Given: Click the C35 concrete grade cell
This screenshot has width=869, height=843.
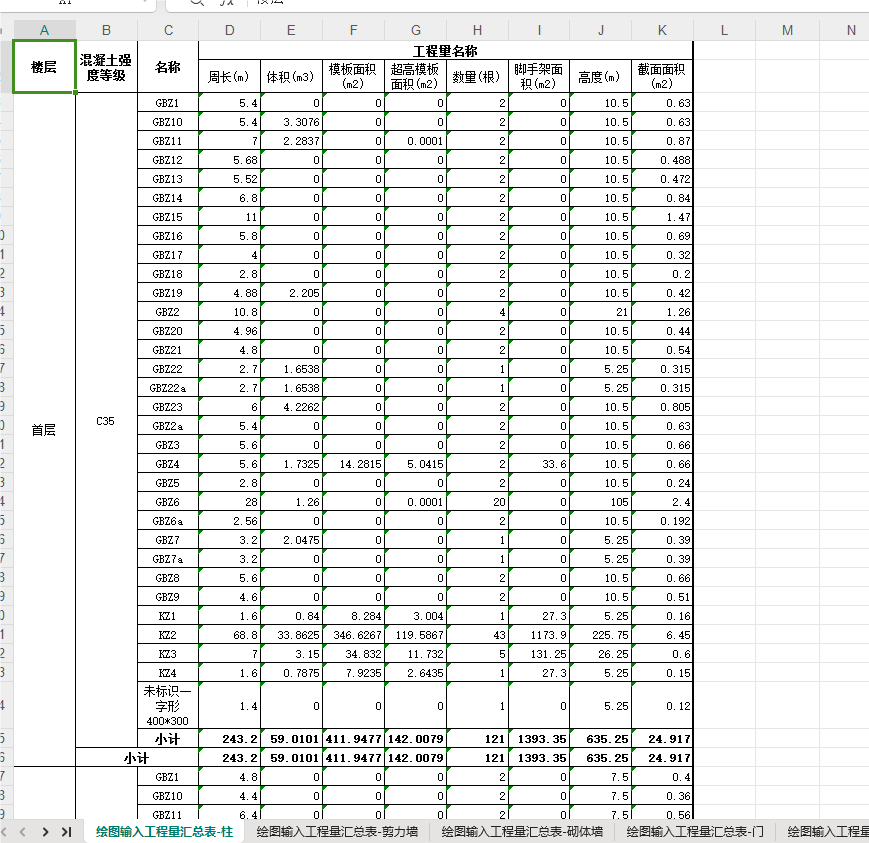Looking at the screenshot, I should click(x=106, y=421).
